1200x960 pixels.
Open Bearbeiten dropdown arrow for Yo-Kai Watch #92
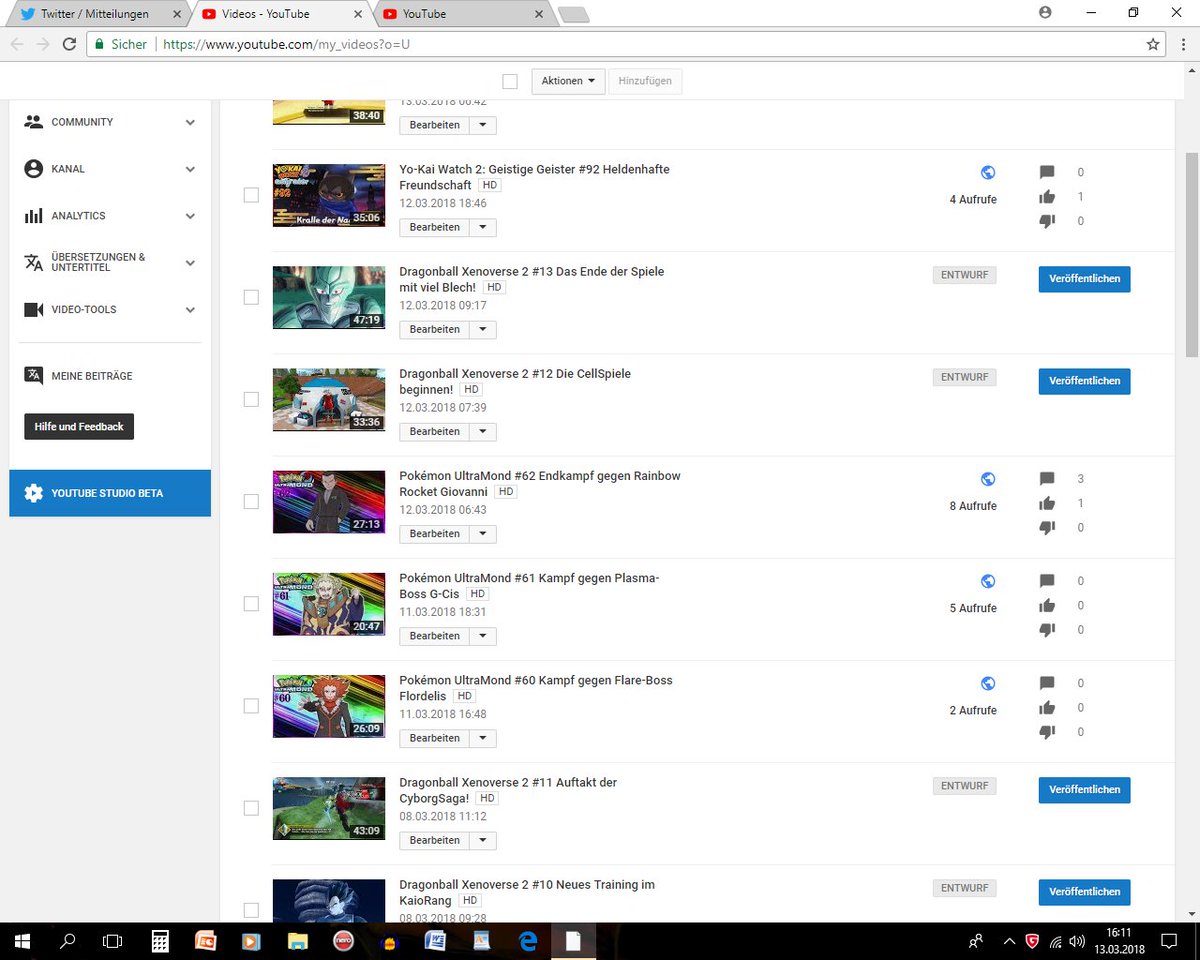pyautogui.click(x=483, y=227)
